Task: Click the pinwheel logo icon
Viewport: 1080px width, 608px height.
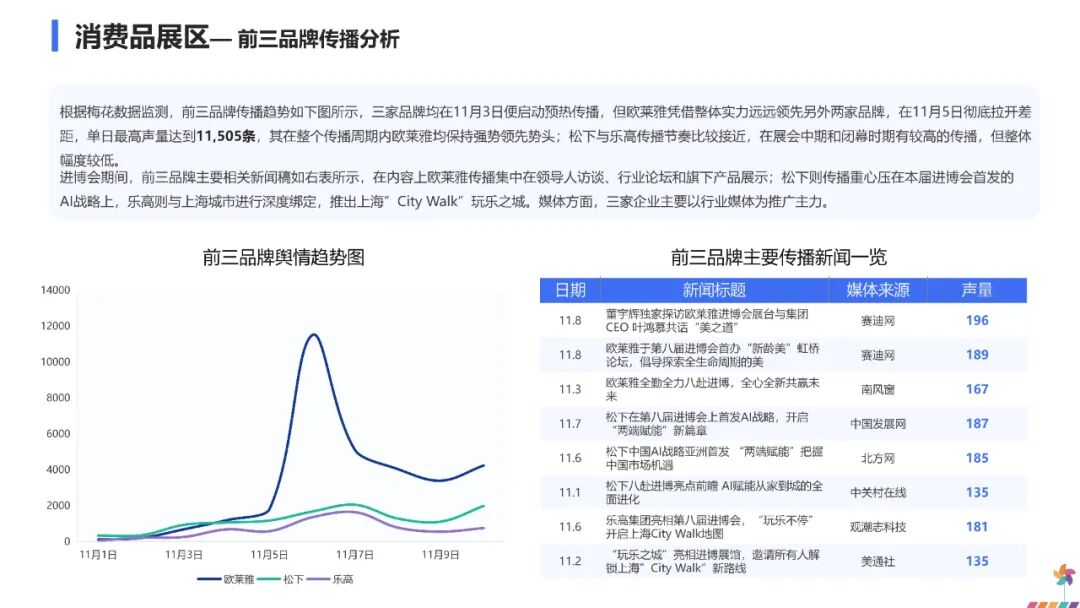Action: click(1065, 577)
